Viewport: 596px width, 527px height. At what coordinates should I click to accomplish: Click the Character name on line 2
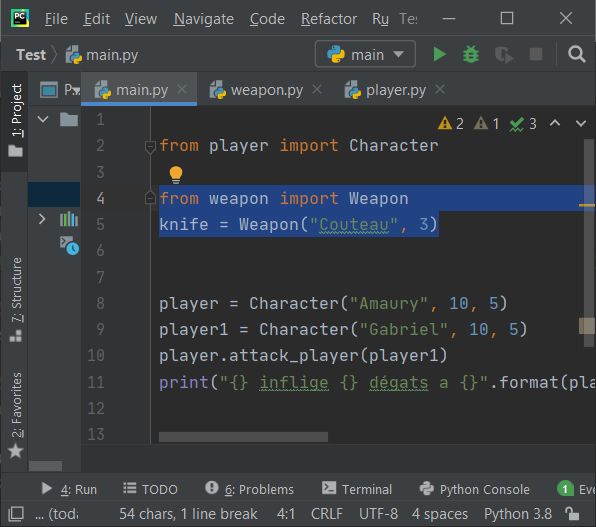click(x=393, y=146)
